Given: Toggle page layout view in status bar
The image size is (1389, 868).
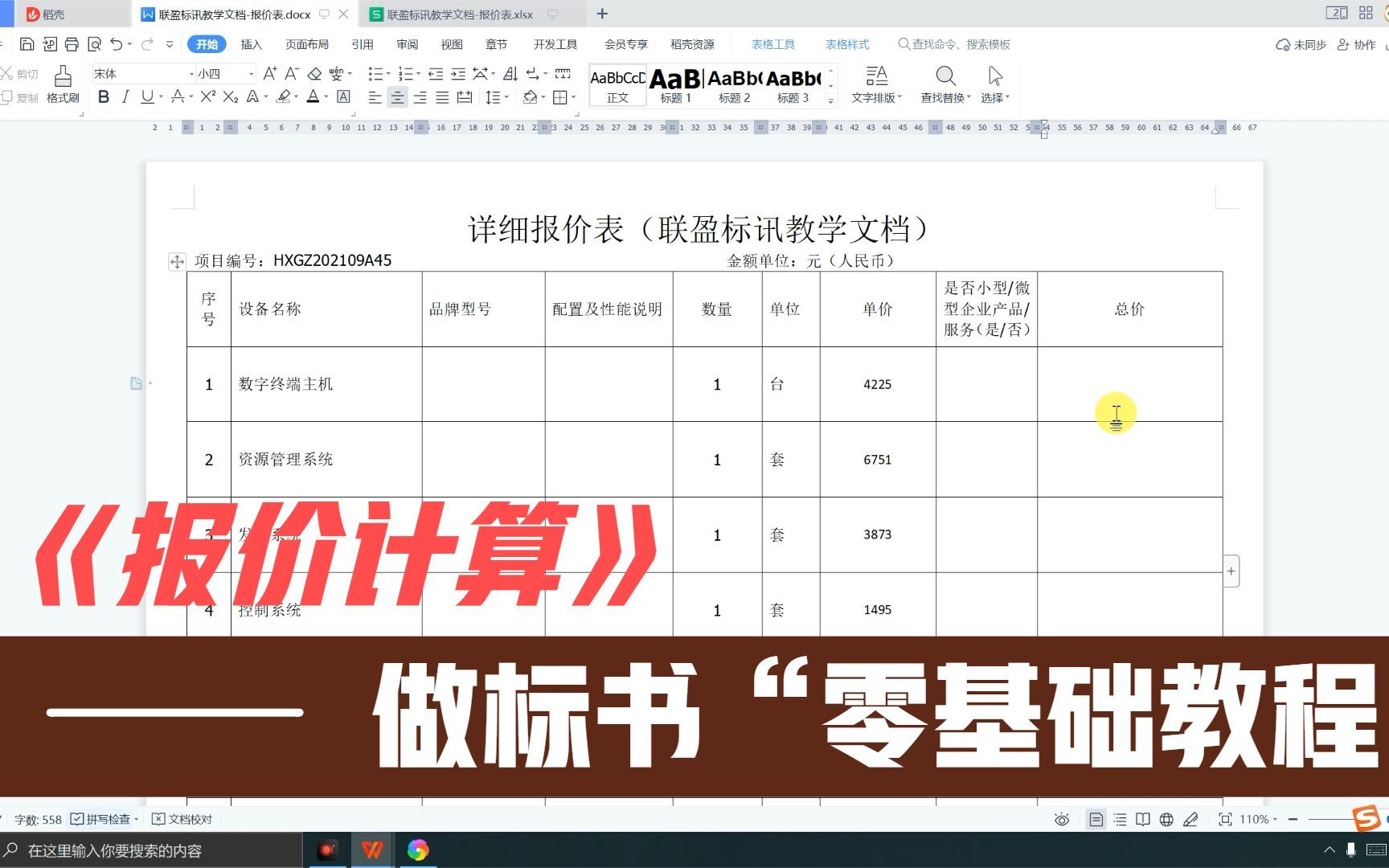Looking at the screenshot, I should 1096,820.
